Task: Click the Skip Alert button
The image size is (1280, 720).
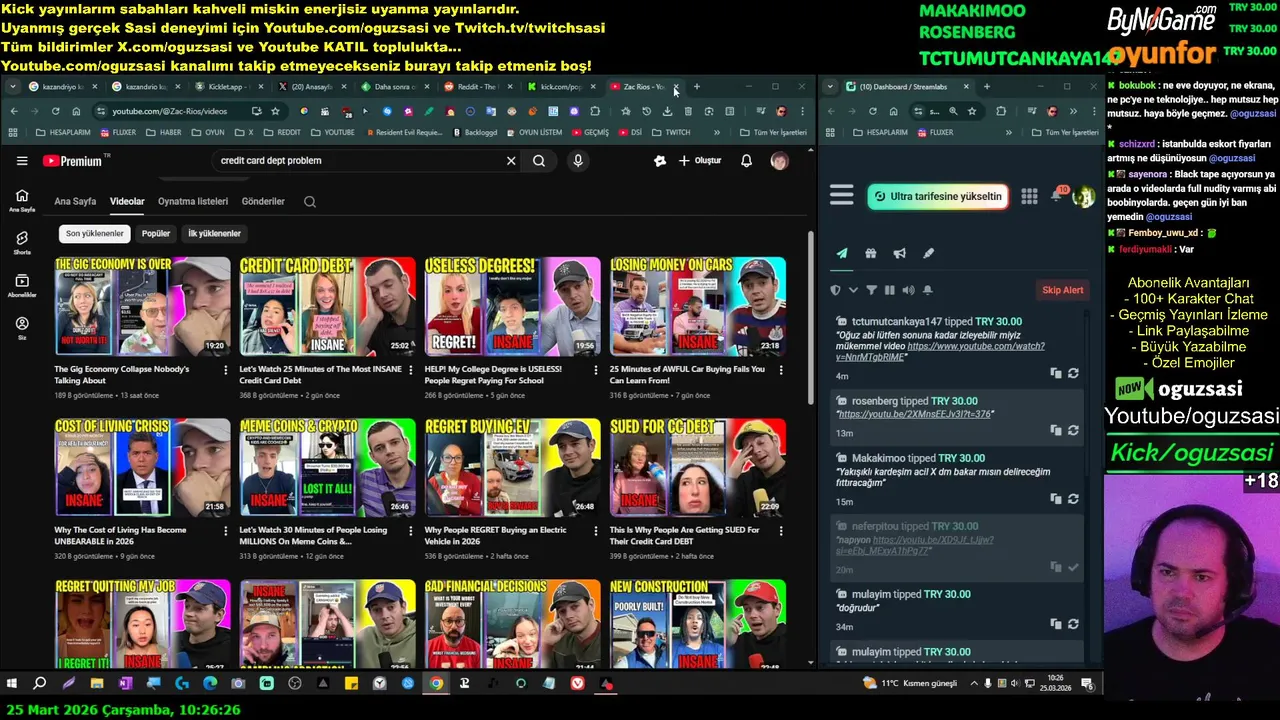Action: coord(1063,290)
